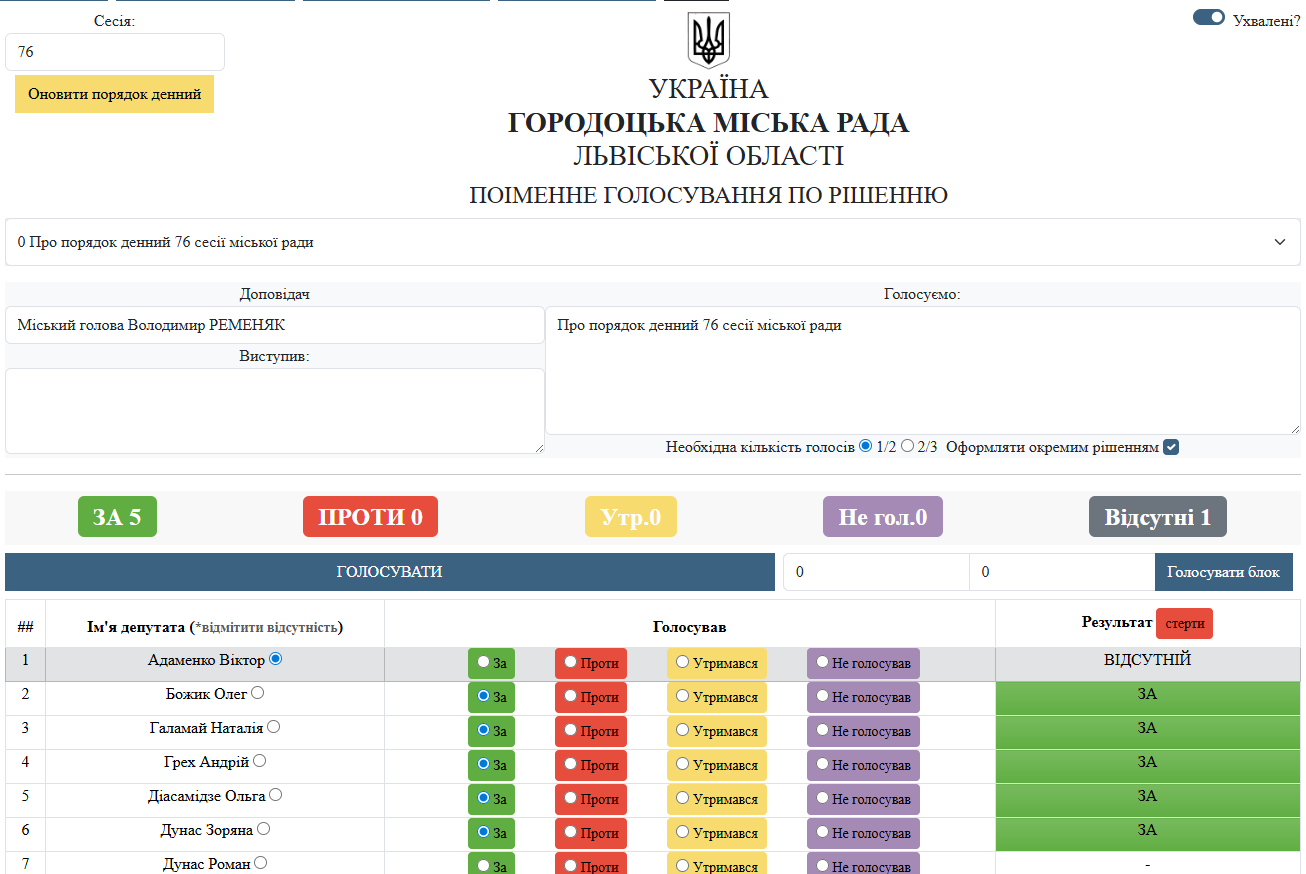Click the 'Сесія' number input field

pyautogui.click(x=115, y=52)
